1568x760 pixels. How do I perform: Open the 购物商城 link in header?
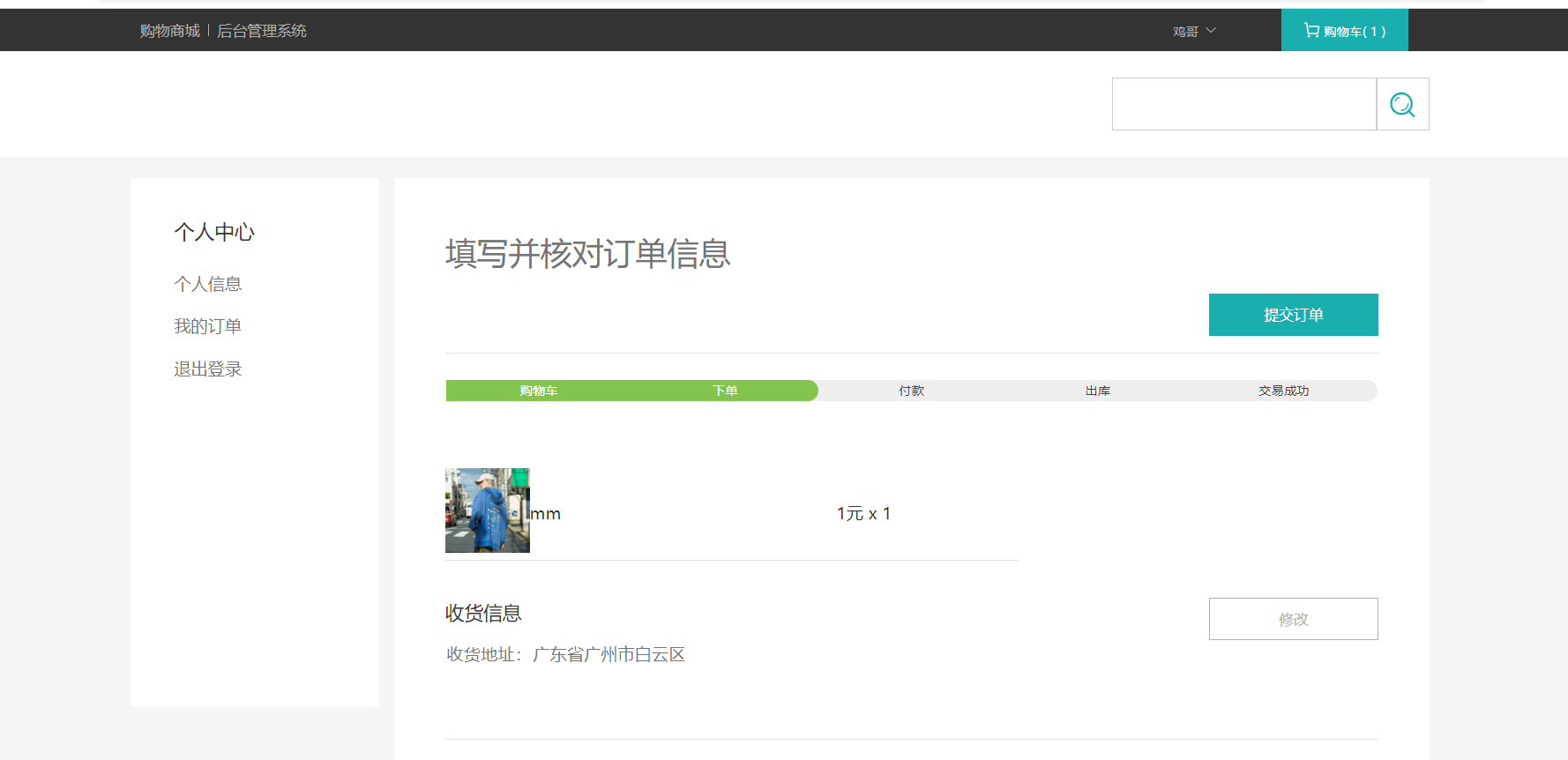[169, 31]
